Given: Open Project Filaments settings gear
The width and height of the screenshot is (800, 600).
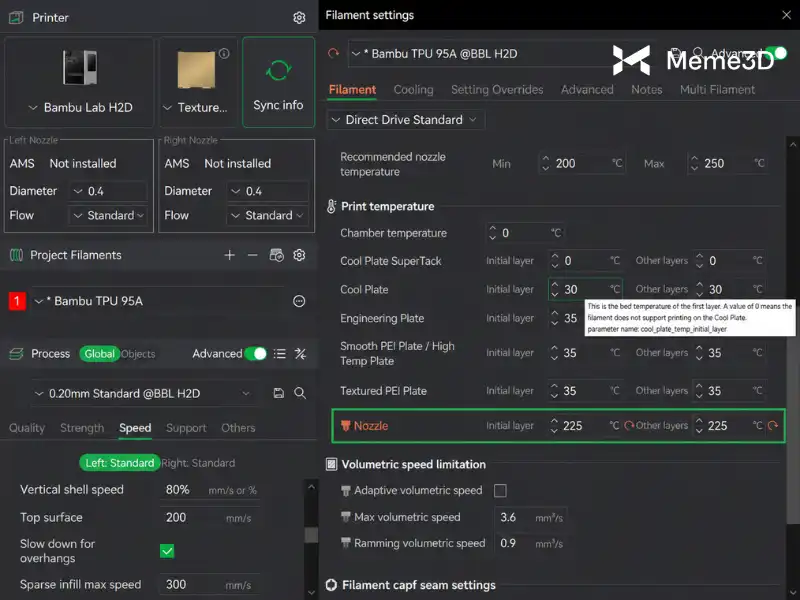Looking at the screenshot, I should coord(299,255).
